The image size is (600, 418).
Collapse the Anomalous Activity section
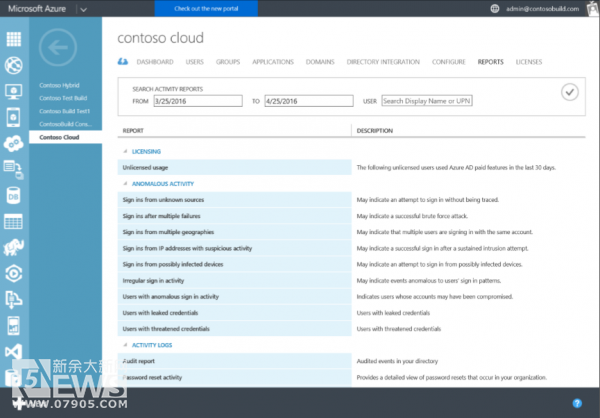pyautogui.click(x=125, y=184)
